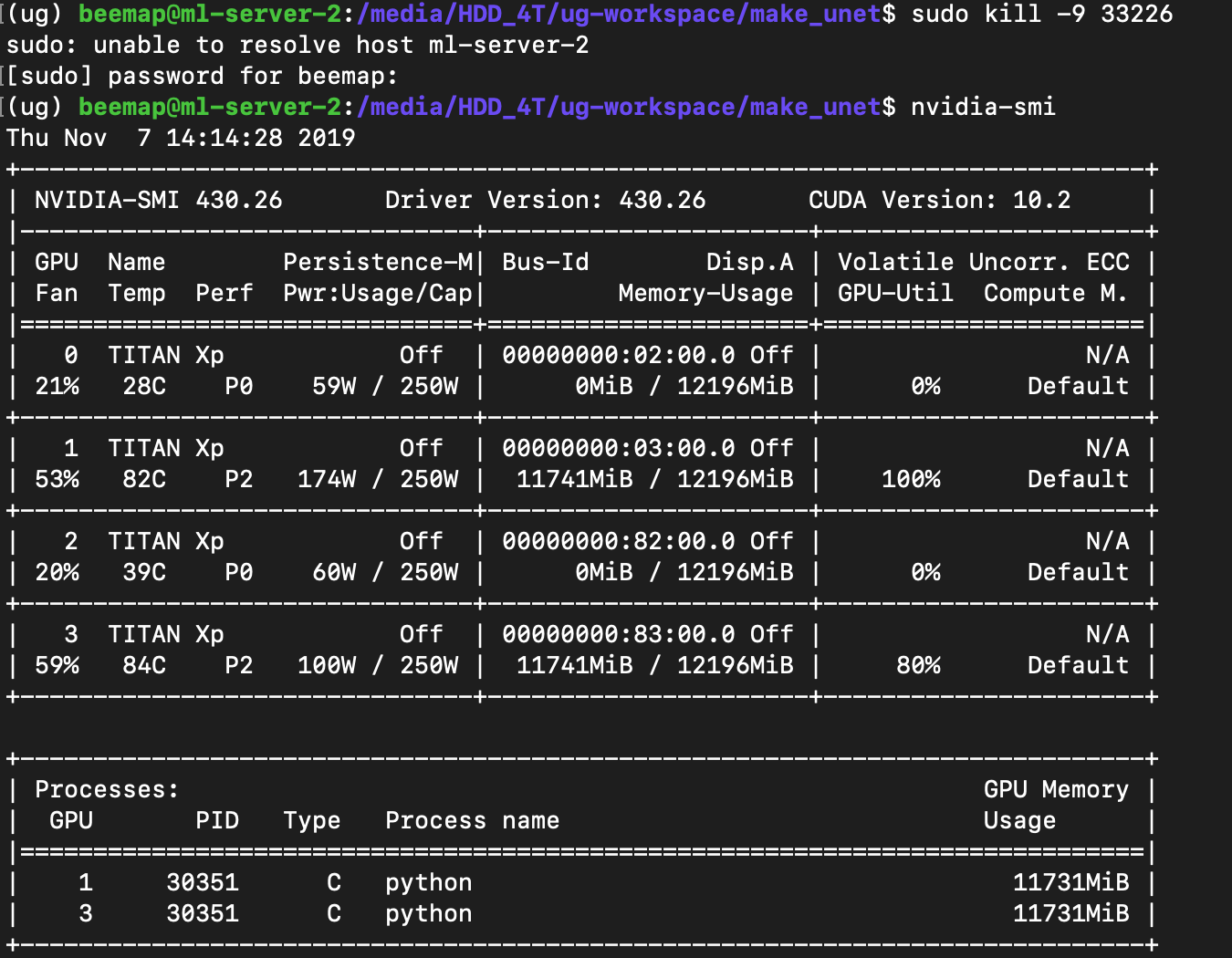This screenshot has height=958, width=1232.
Task: Click the 'Persistence-M' column header
Action: point(378,262)
